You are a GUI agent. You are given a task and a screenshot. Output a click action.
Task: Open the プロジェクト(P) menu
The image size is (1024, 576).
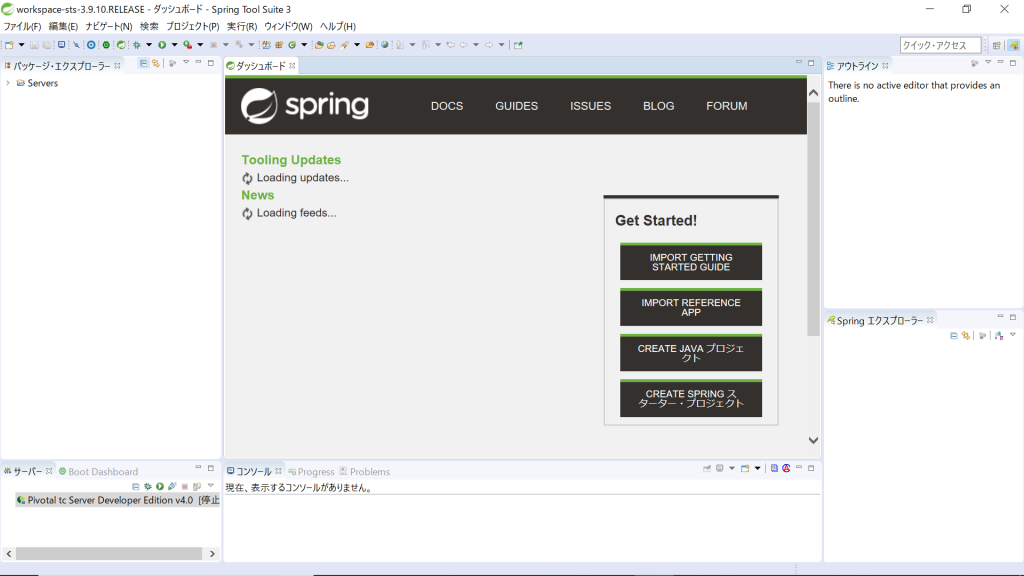coord(193,27)
